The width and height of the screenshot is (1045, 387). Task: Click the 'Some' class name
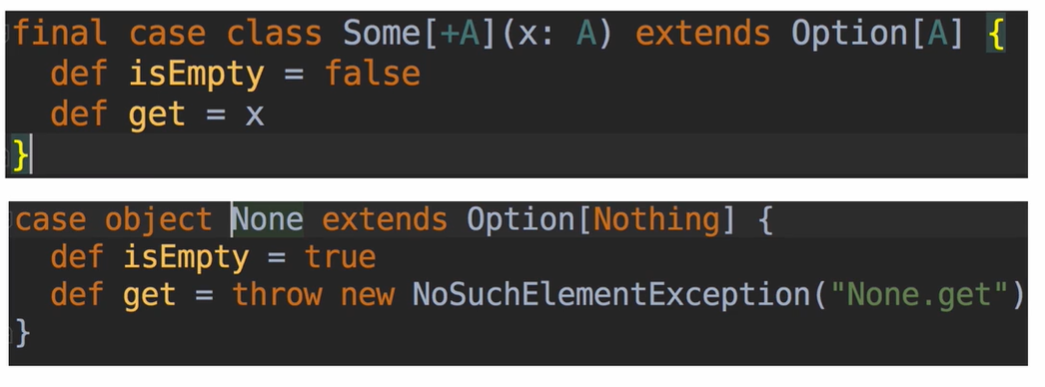tap(382, 33)
